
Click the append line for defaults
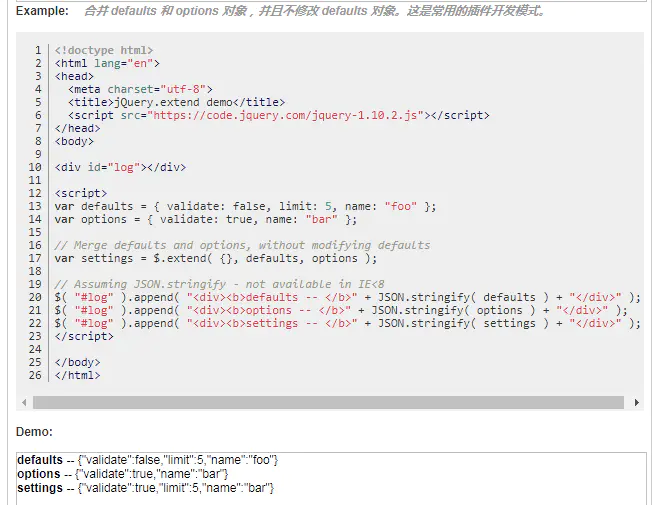348,297
